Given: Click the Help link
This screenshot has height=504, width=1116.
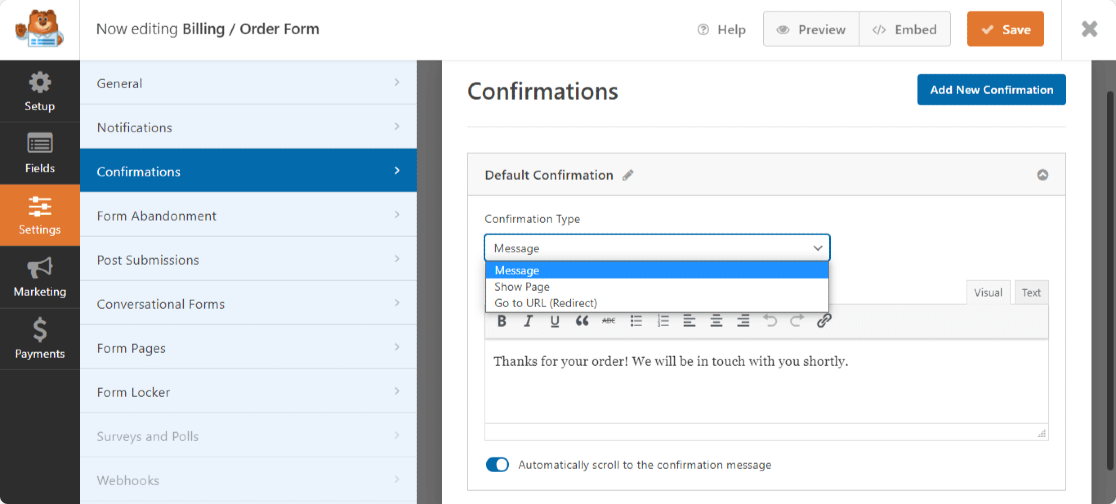Looking at the screenshot, I should pos(722,30).
